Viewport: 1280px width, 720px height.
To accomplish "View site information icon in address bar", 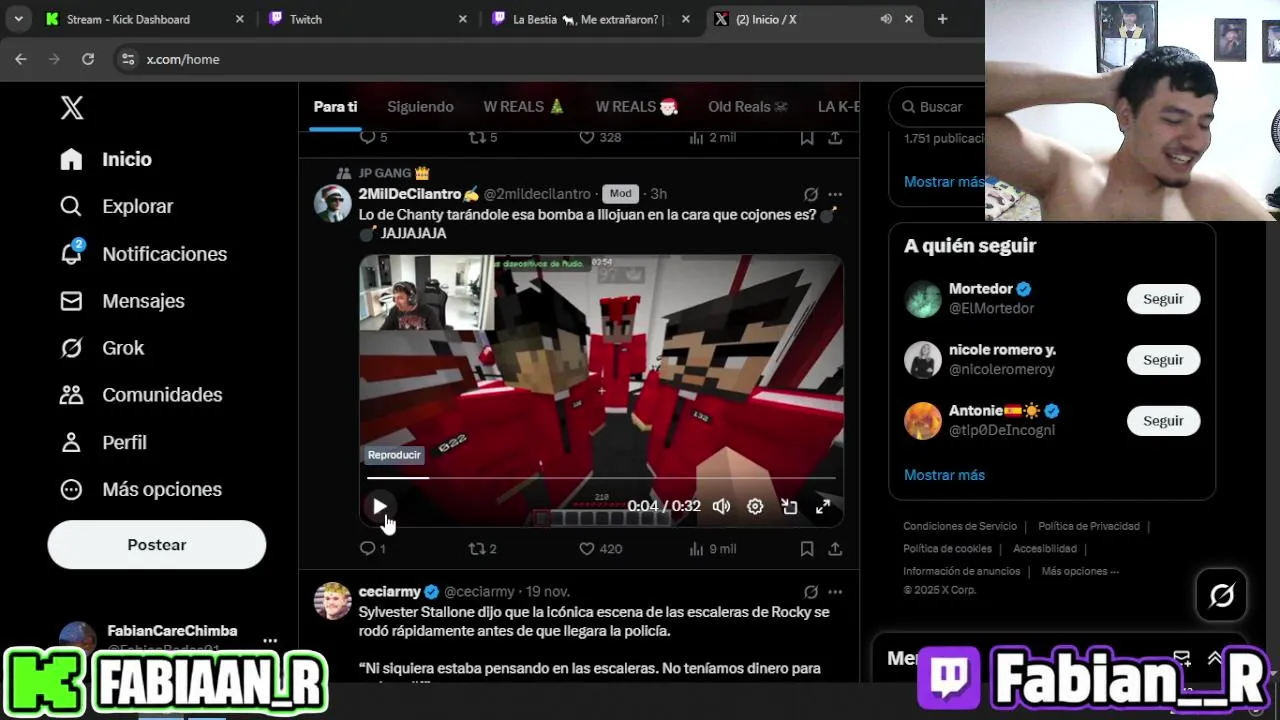I will click(x=127, y=59).
